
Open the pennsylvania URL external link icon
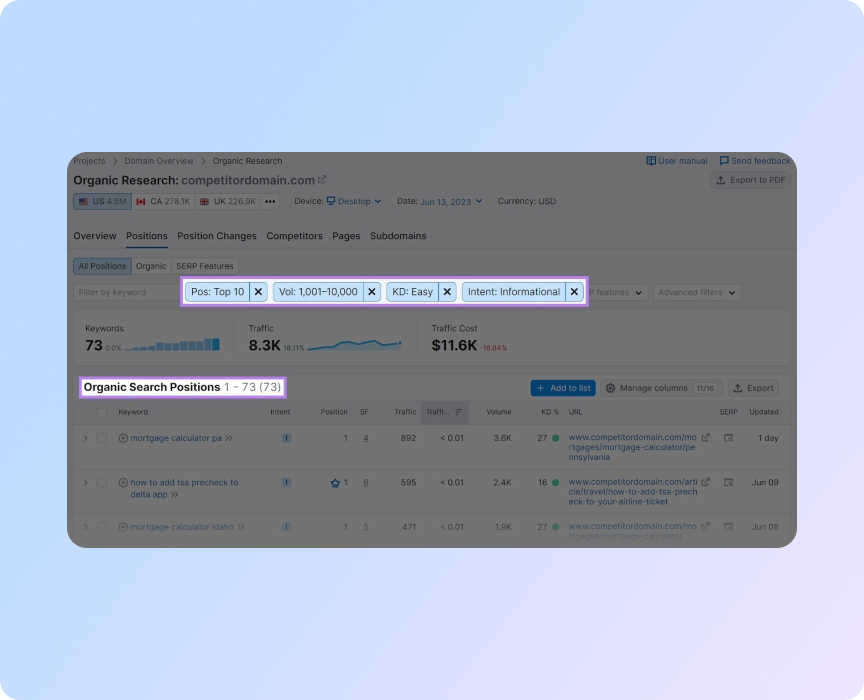pos(706,438)
